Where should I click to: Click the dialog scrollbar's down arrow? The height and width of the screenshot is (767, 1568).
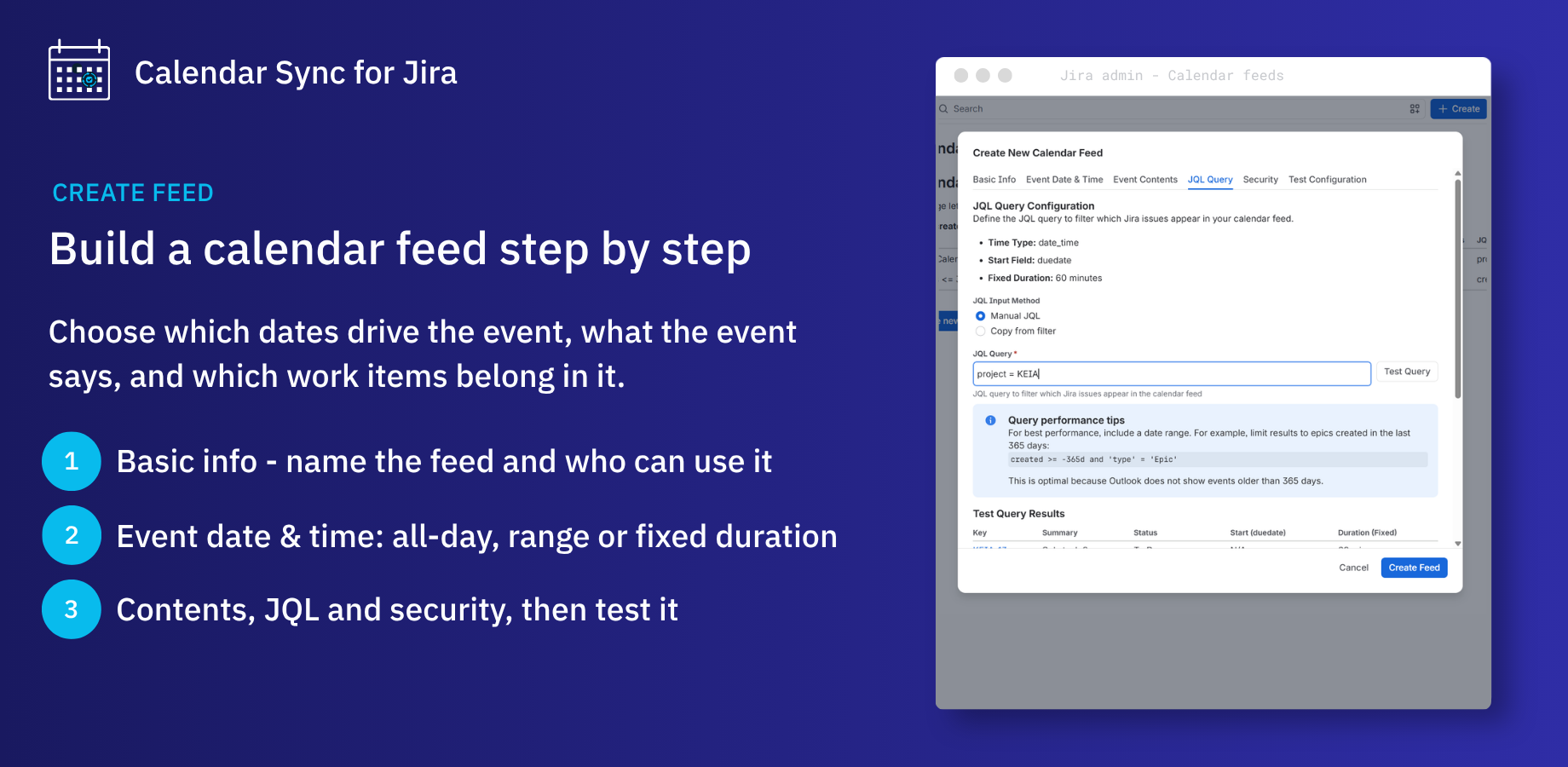pyautogui.click(x=1458, y=543)
